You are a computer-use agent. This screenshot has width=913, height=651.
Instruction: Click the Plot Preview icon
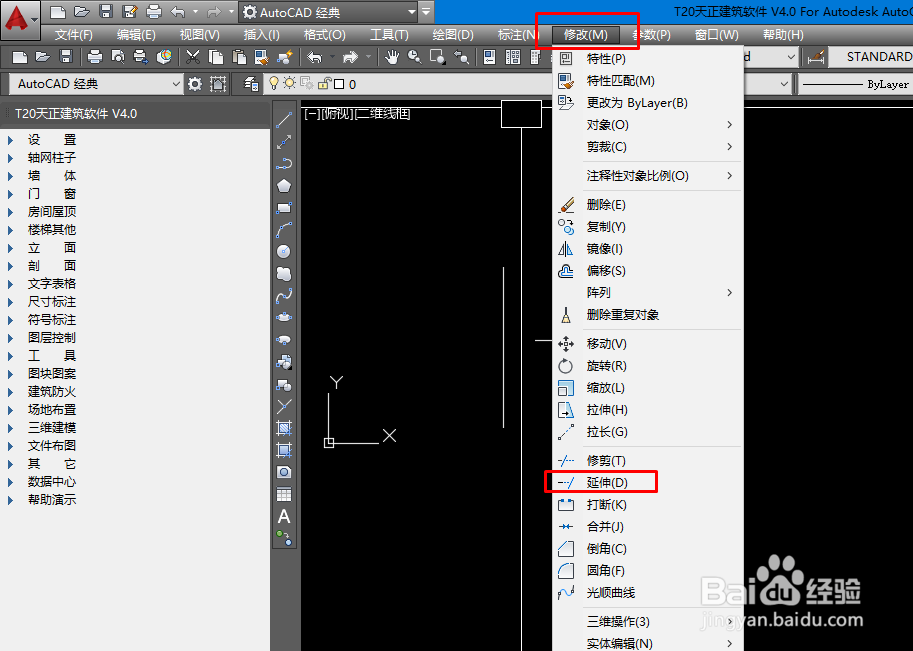pos(118,57)
